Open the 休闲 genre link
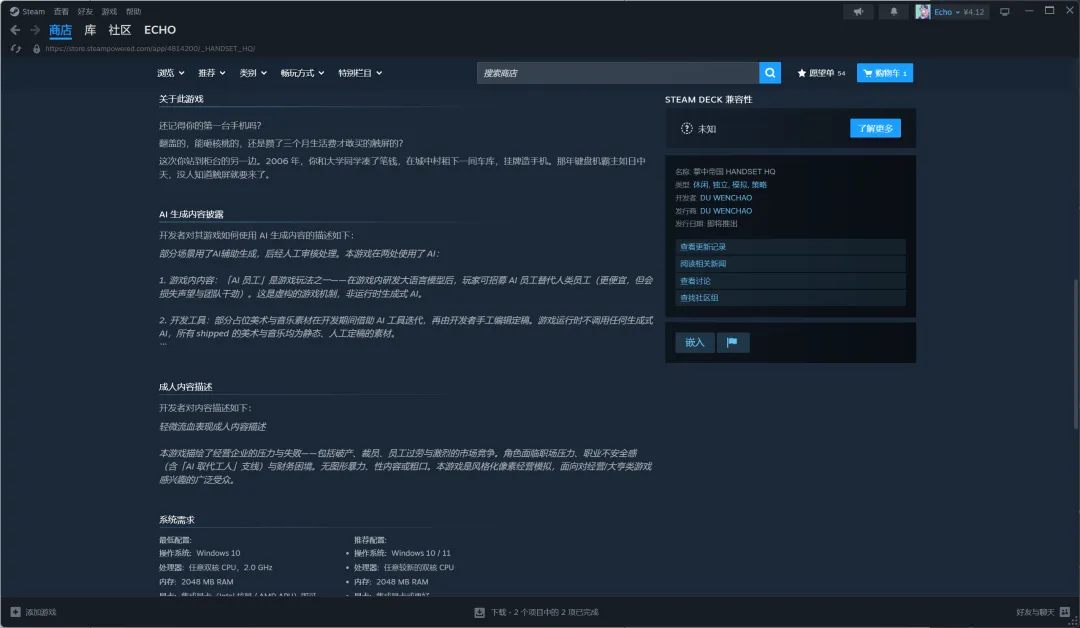 click(700, 185)
